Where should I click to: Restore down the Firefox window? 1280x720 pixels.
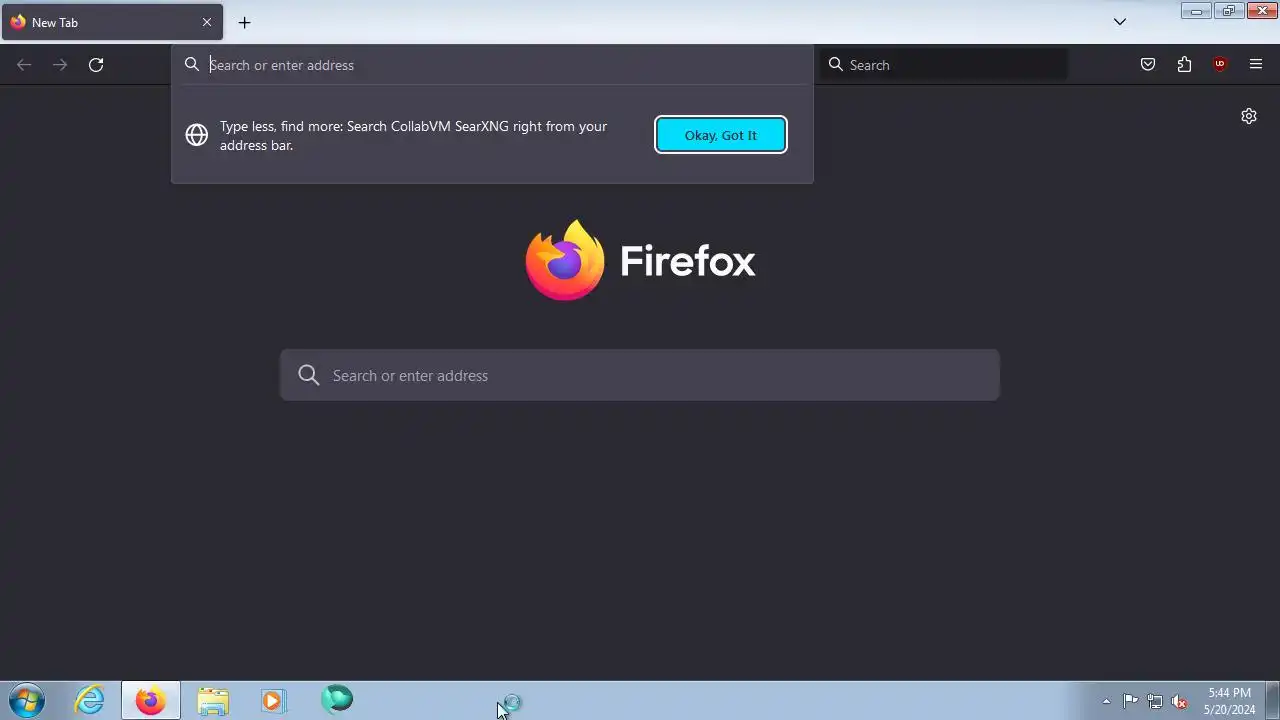click(1229, 11)
